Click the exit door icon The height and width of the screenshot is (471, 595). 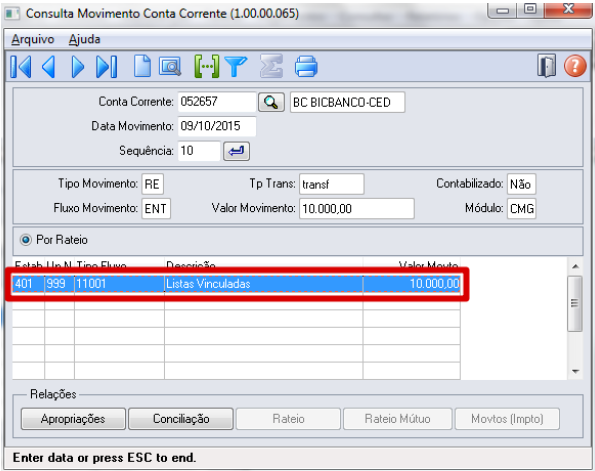click(x=546, y=66)
